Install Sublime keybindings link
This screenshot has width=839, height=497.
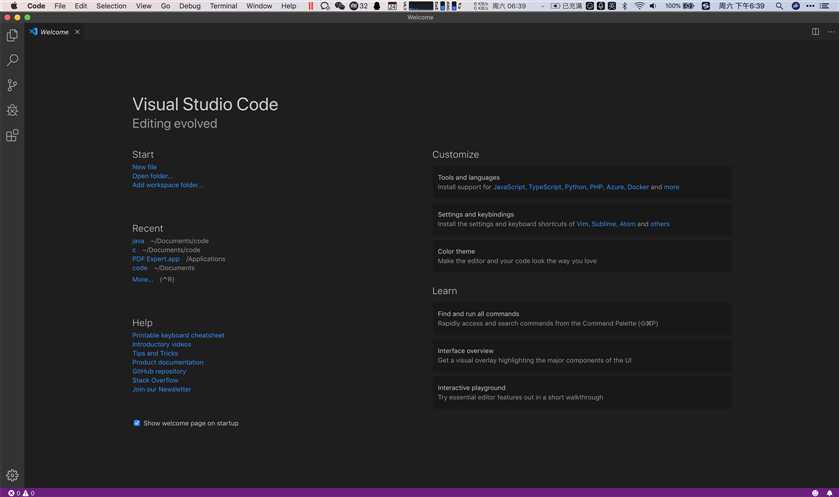(604, 224)
